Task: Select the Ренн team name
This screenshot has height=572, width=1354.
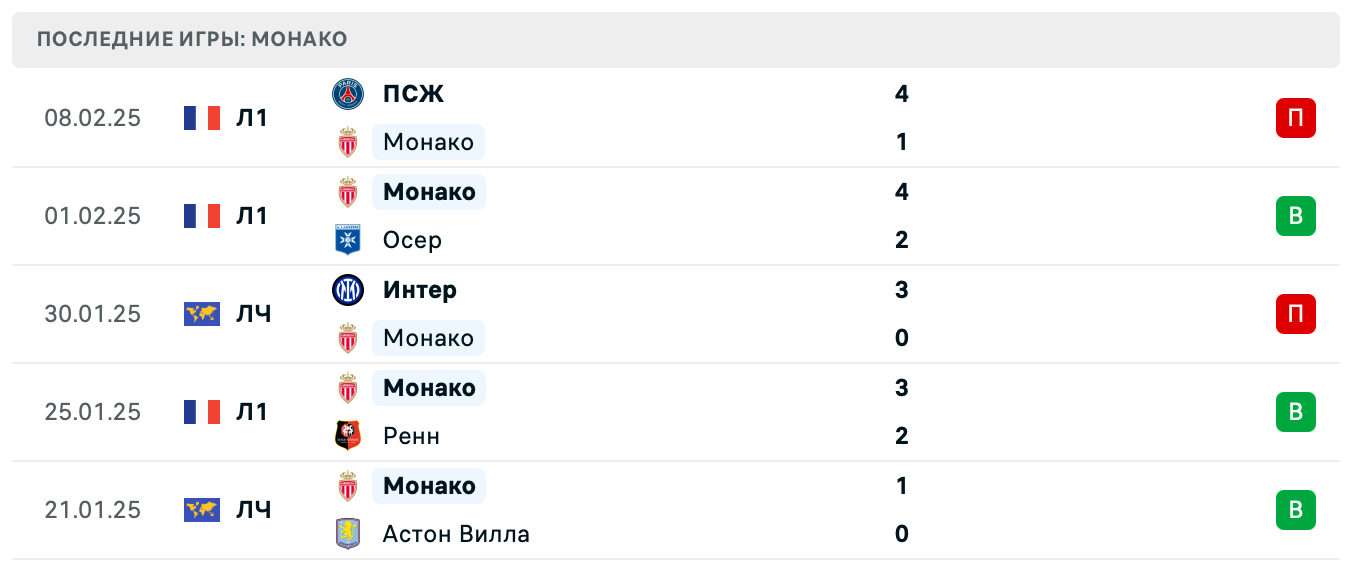Action: [411, 436]
